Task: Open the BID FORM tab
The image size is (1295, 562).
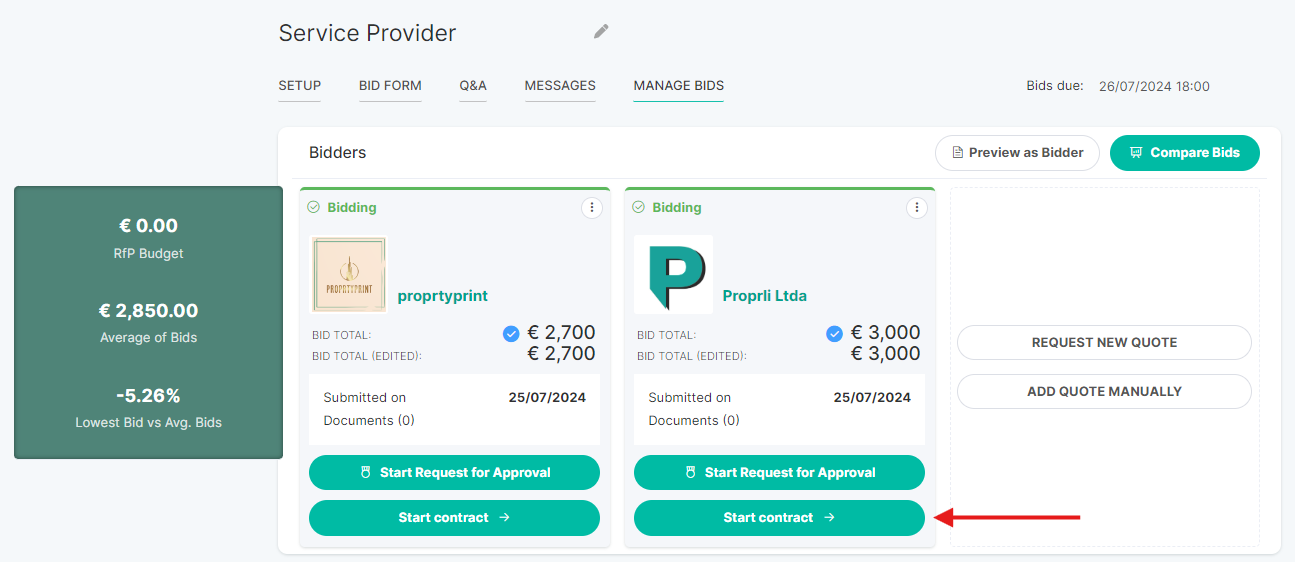Action: pos(390,86)
